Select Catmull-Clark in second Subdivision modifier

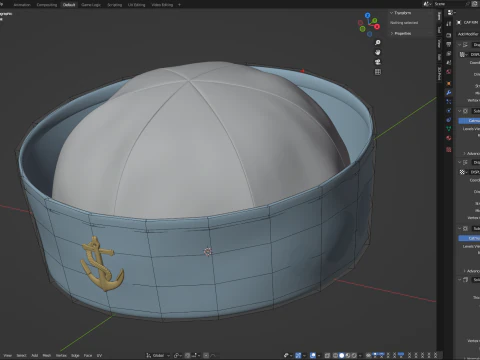469,238
